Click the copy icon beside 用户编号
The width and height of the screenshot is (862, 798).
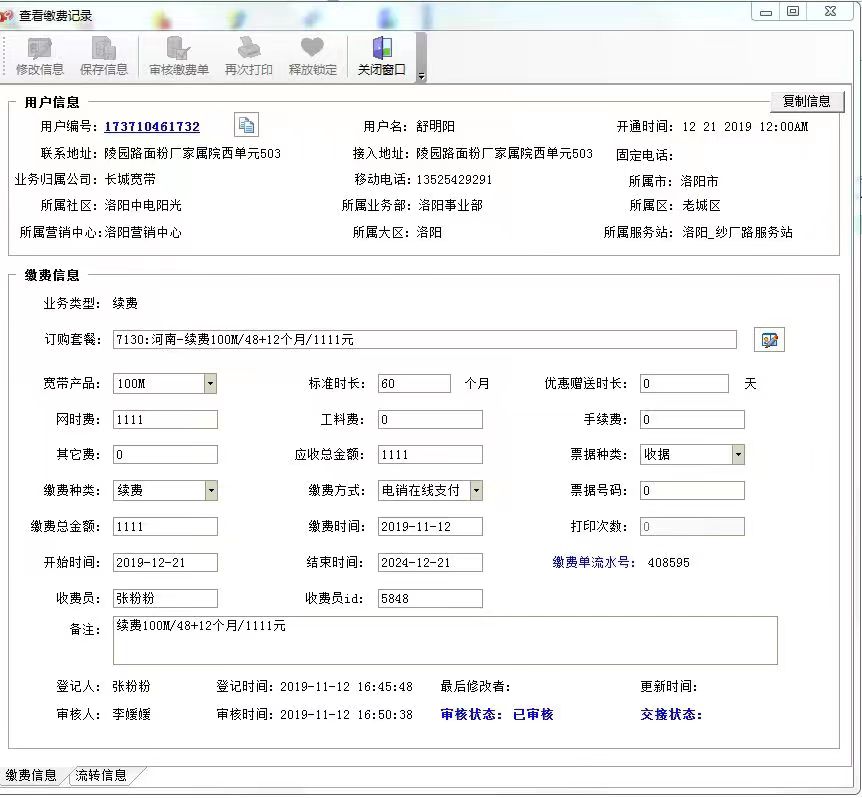click(246, 125)
